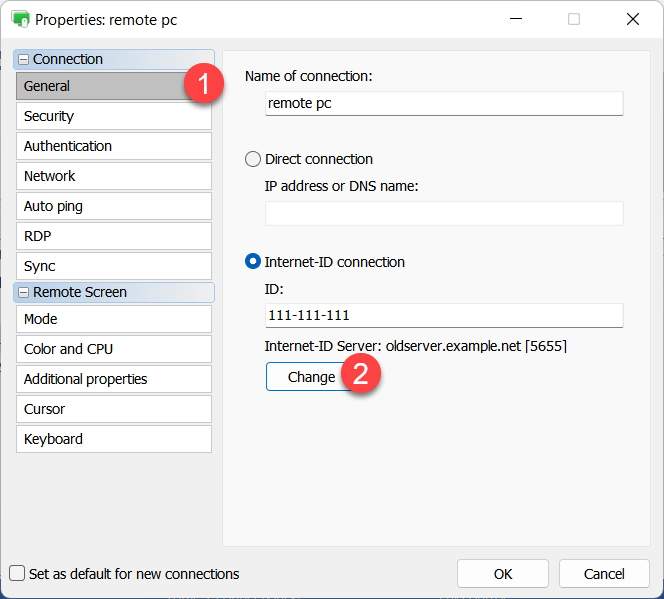
Task: Open the Mode settings page
Action: 113,319
